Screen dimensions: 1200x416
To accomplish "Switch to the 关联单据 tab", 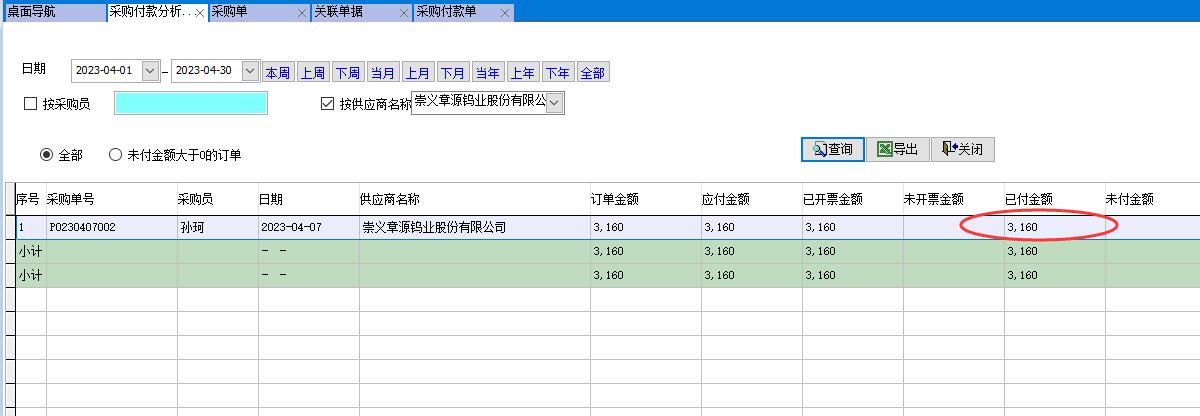I will pos(340,12).
